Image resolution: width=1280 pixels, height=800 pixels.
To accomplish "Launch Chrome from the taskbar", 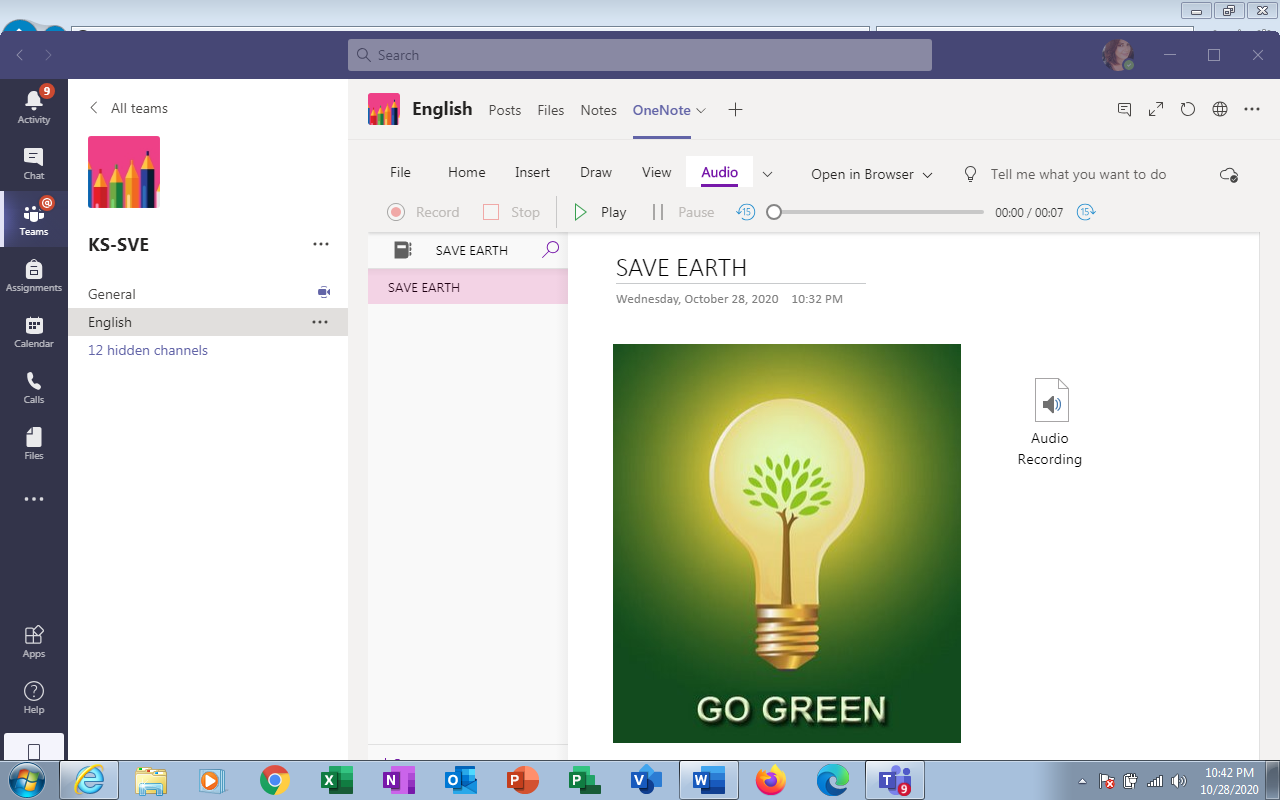I will [x=275, y=780].
